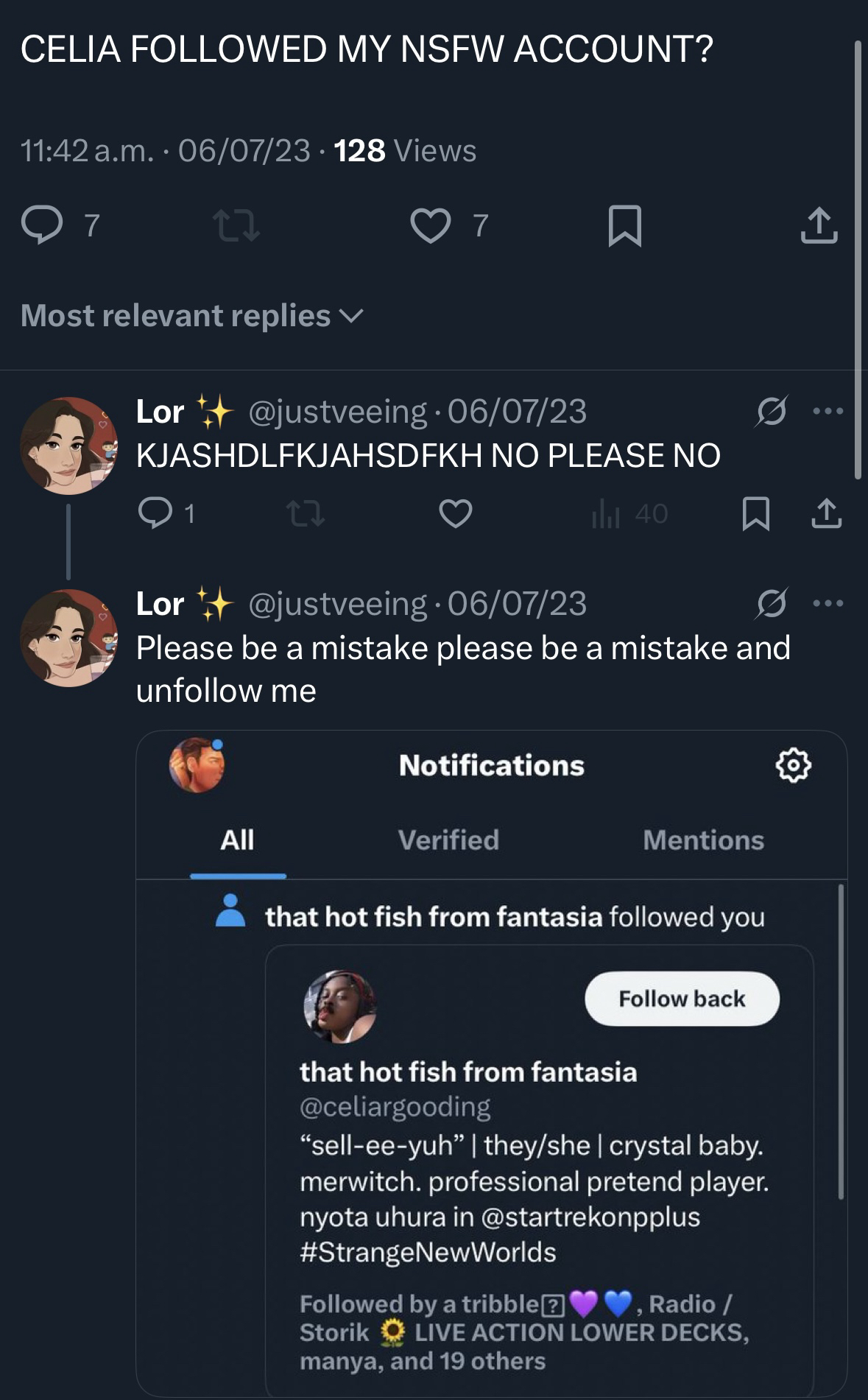Like the 'NO PLEASE NO' reply

click(x=456, y=513)
